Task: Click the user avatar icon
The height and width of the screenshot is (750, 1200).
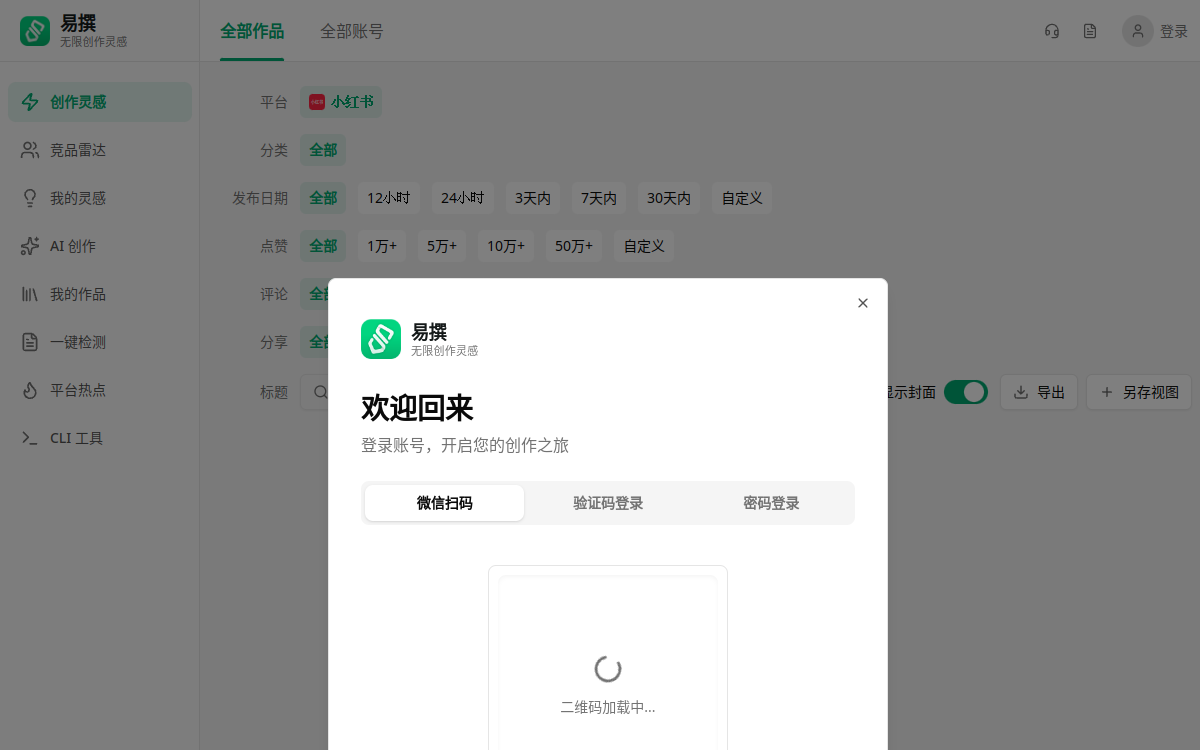Action: [x=1137, y=31]
